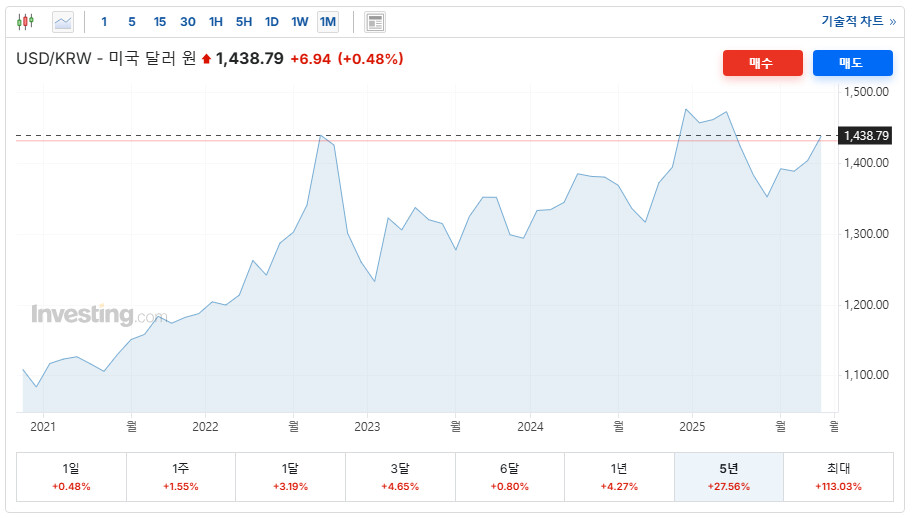Open the 기술적 차트 link

(x=858, y=21)
